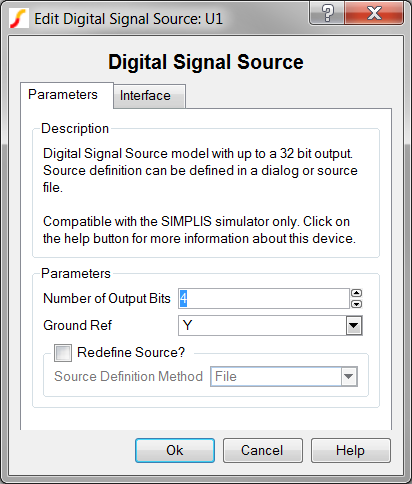The image size is (412, 484).
Task: Click the Description text about SIMPLIS simulator
Action: point(199,230)
